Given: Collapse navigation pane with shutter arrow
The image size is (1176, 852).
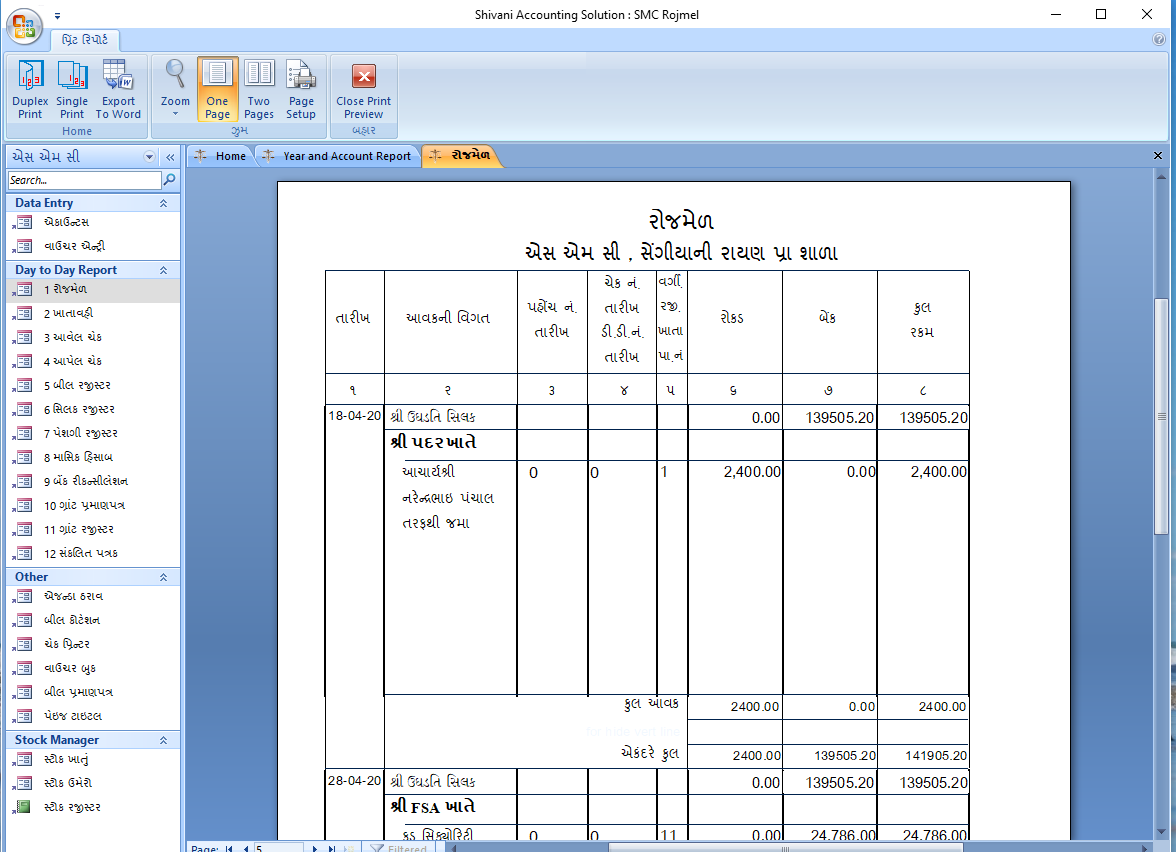Looking at the screenshot, I should pyautogui.click(x=168, y=156).
